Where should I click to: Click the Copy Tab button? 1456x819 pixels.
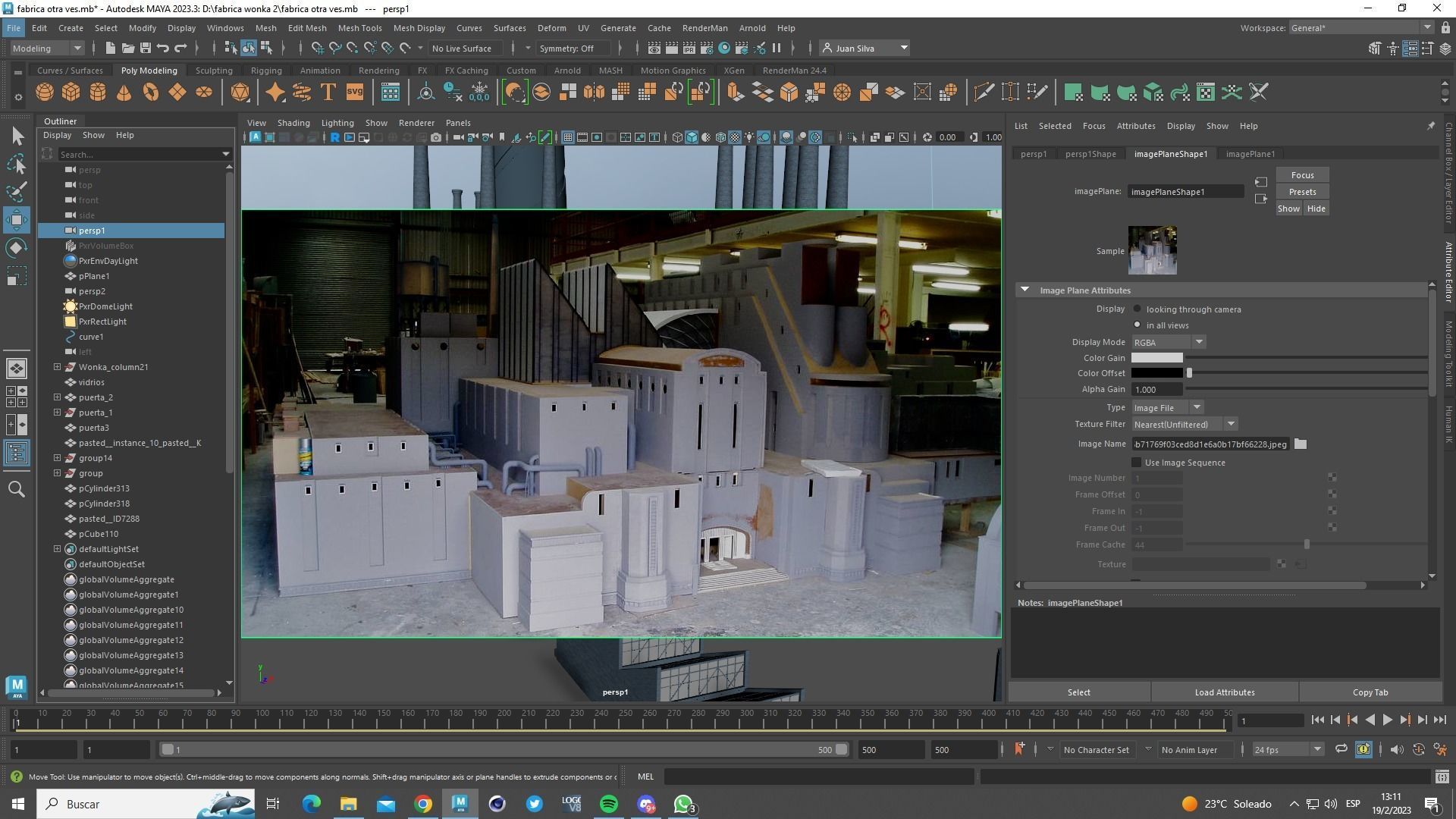(x=1370, y=692)
